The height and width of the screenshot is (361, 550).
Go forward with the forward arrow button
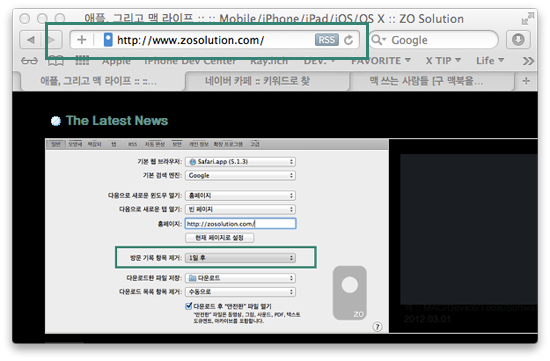tap(53, 40)
